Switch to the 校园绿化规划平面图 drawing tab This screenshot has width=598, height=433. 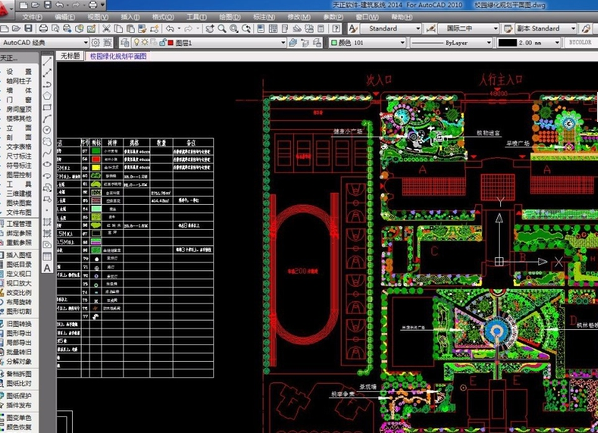click(x=118, y=56)
